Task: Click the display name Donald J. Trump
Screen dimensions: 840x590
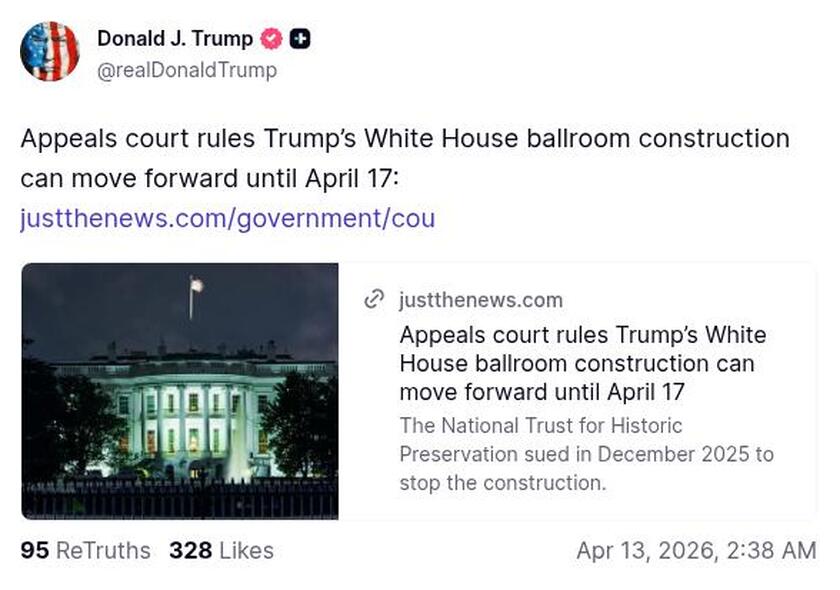Action: pos(173,39)
